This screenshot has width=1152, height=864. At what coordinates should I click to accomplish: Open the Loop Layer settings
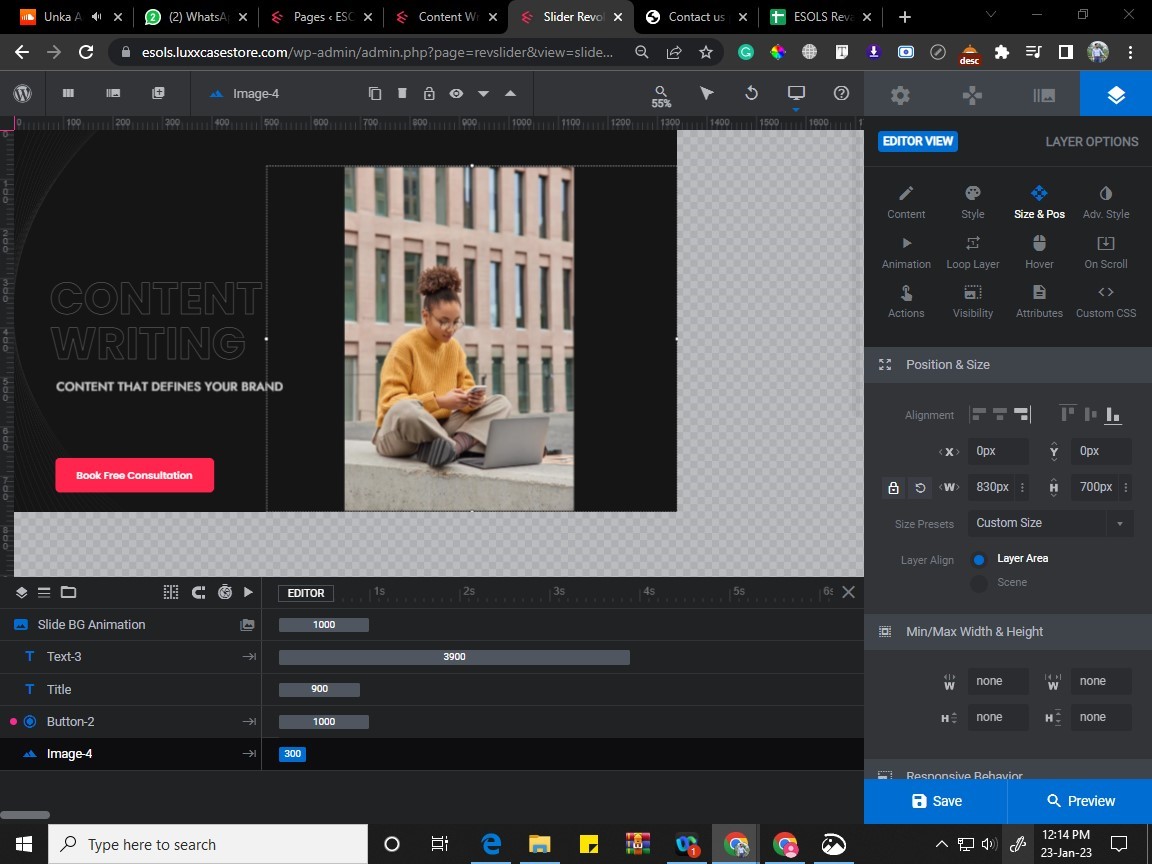(x=972, y=251)
